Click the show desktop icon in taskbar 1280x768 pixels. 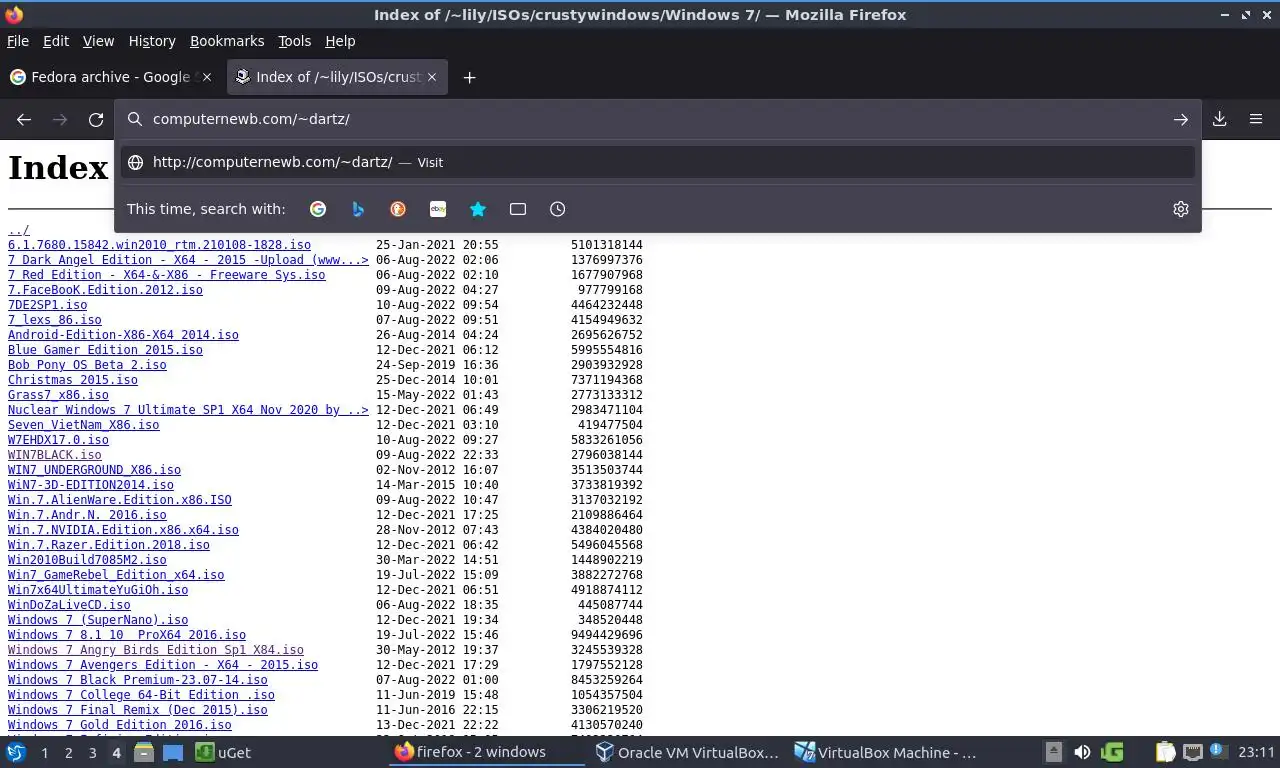point(172,752)
